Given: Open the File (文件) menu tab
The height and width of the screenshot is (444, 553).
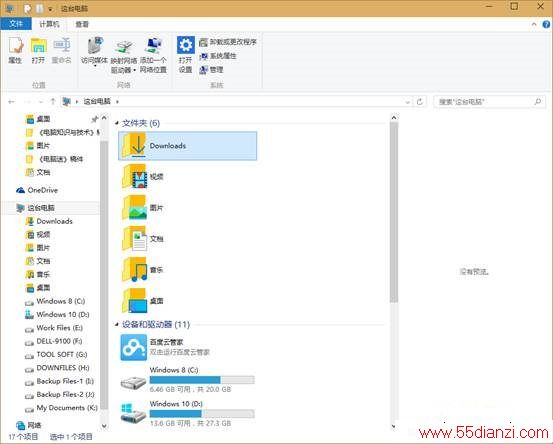Looking at the screenshot, I should point(16,24).
